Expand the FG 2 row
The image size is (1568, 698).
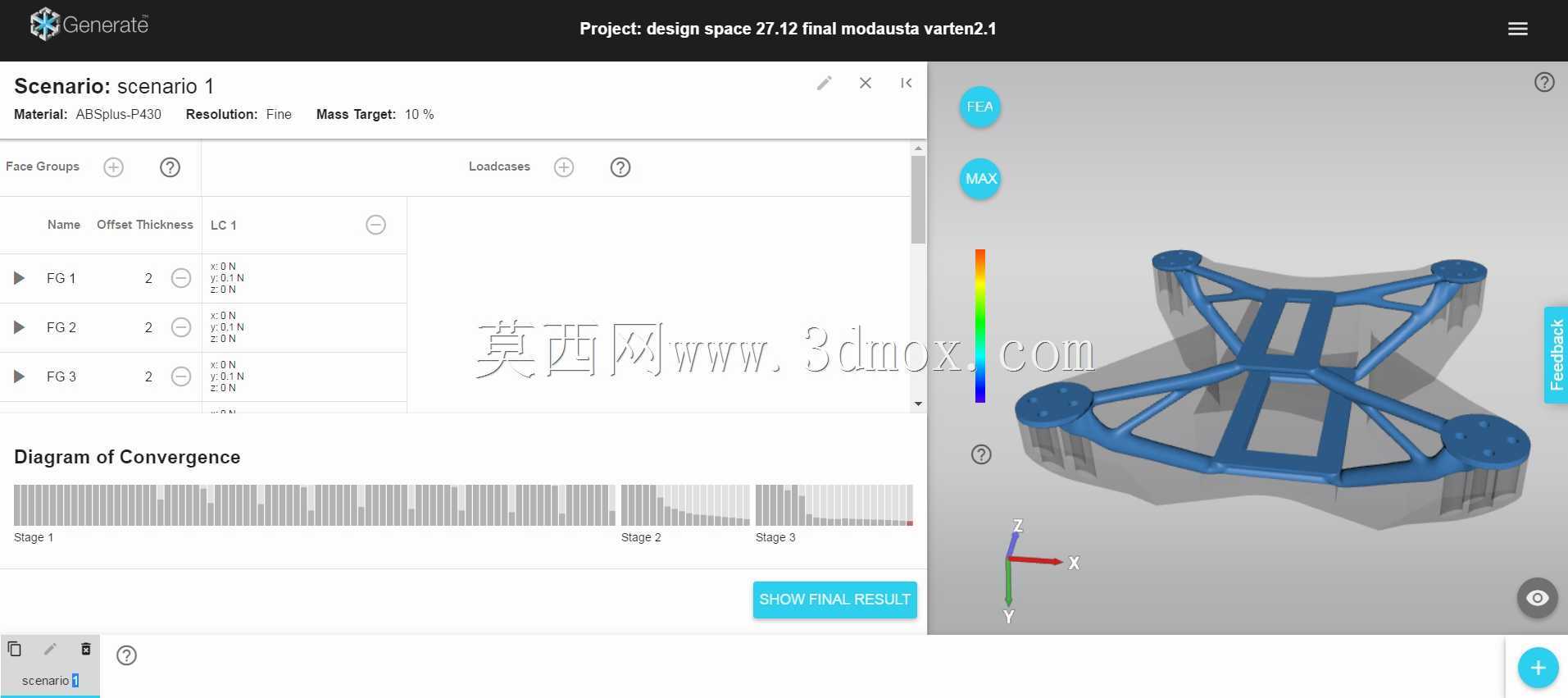19,327
